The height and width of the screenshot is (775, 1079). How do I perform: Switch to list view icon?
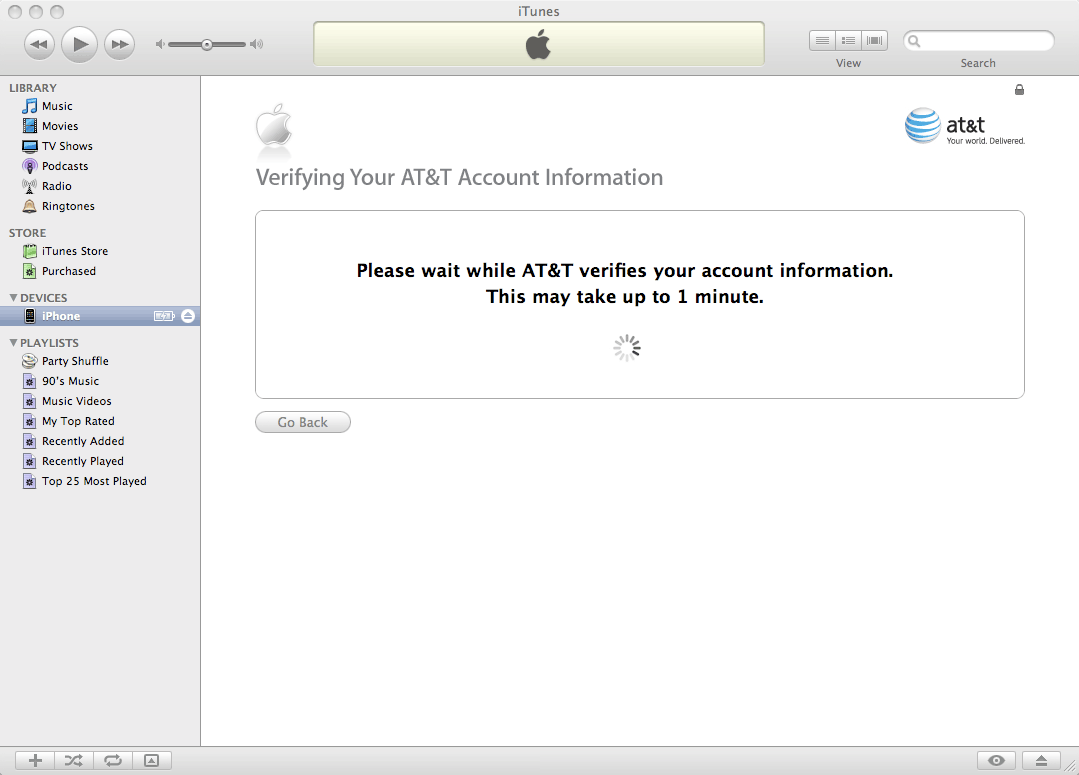(x=822, y=41)
